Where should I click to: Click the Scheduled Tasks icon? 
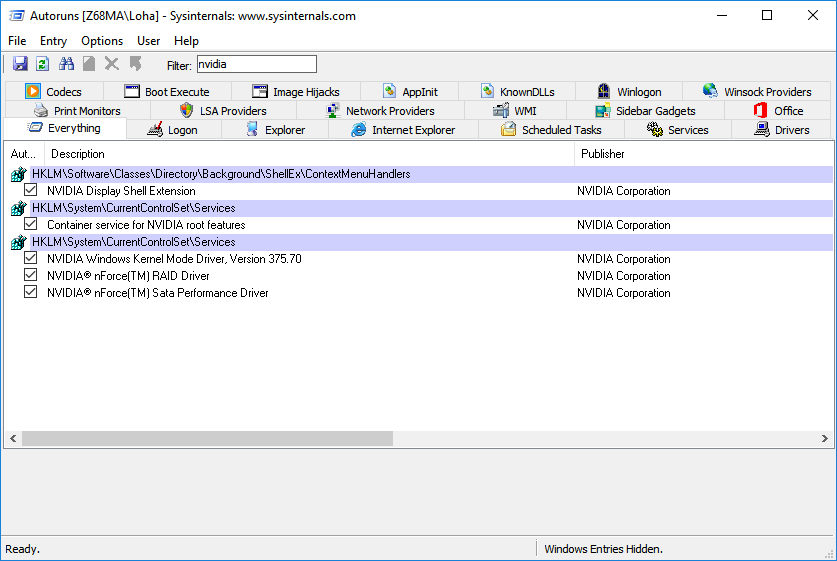tap(509, 130)
